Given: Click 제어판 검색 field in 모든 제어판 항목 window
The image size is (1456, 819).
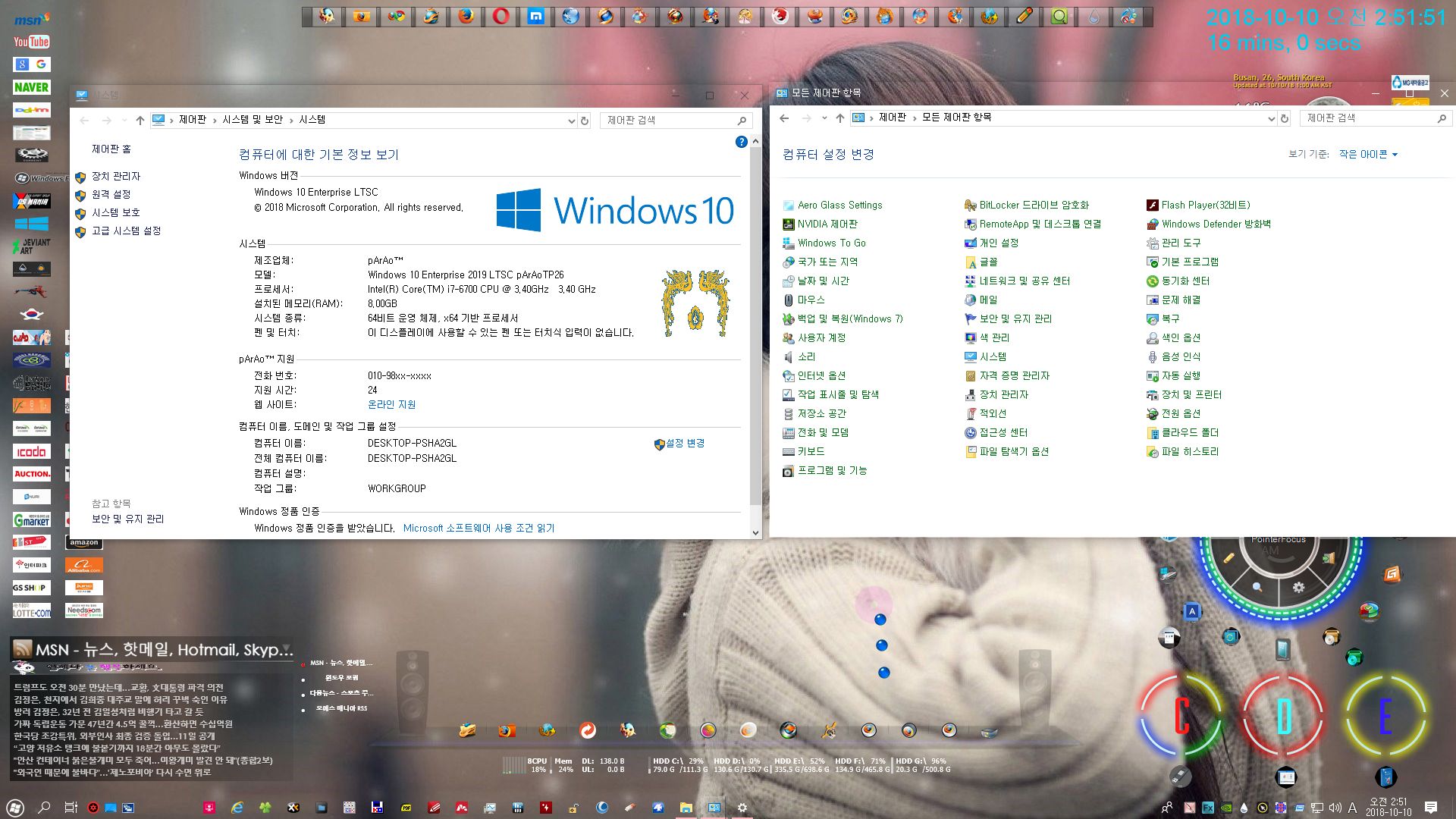Looking at the screenshot, I should 1376,118.
